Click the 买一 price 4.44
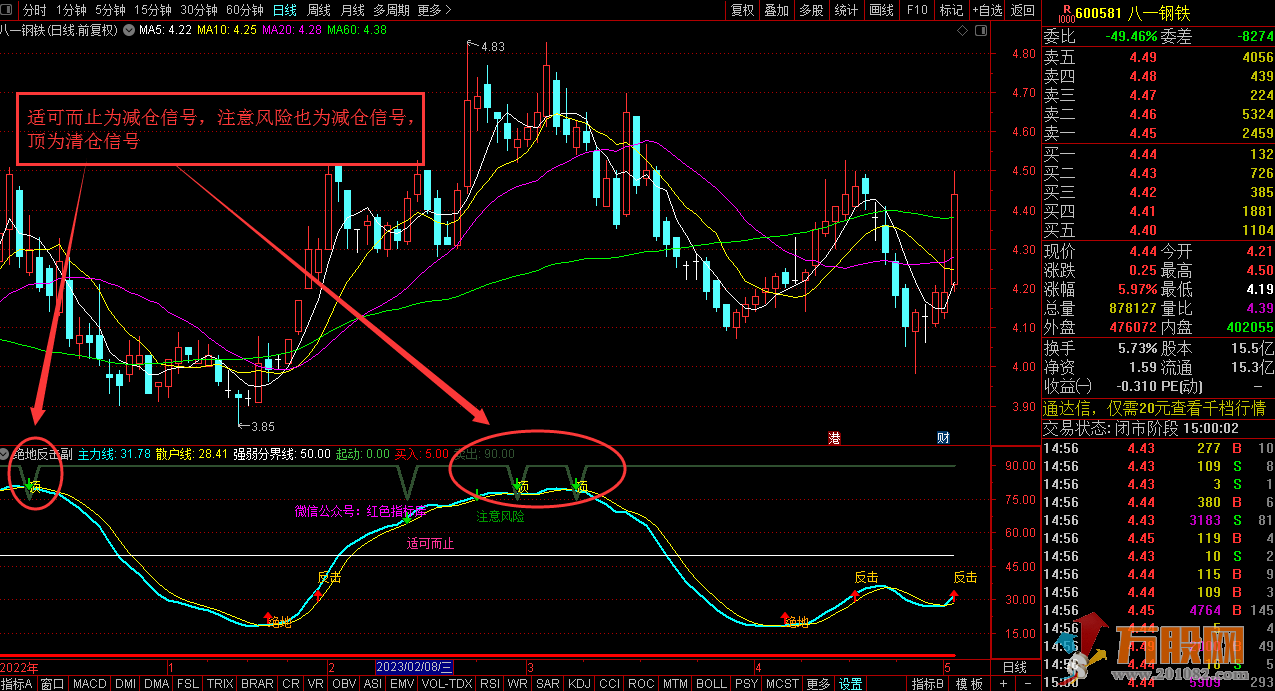 [x=1143, y=154]
